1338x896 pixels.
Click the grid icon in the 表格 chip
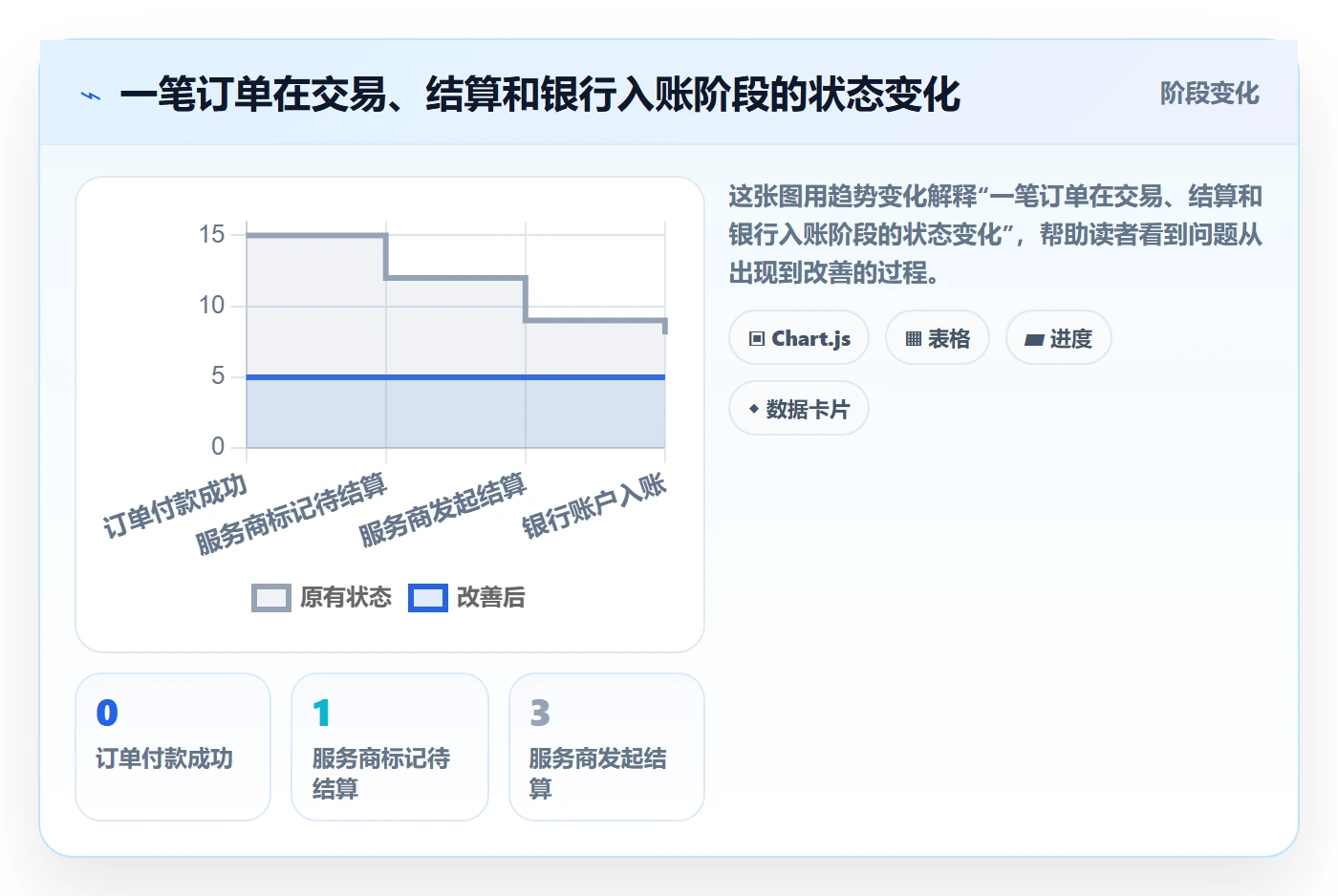914,339
